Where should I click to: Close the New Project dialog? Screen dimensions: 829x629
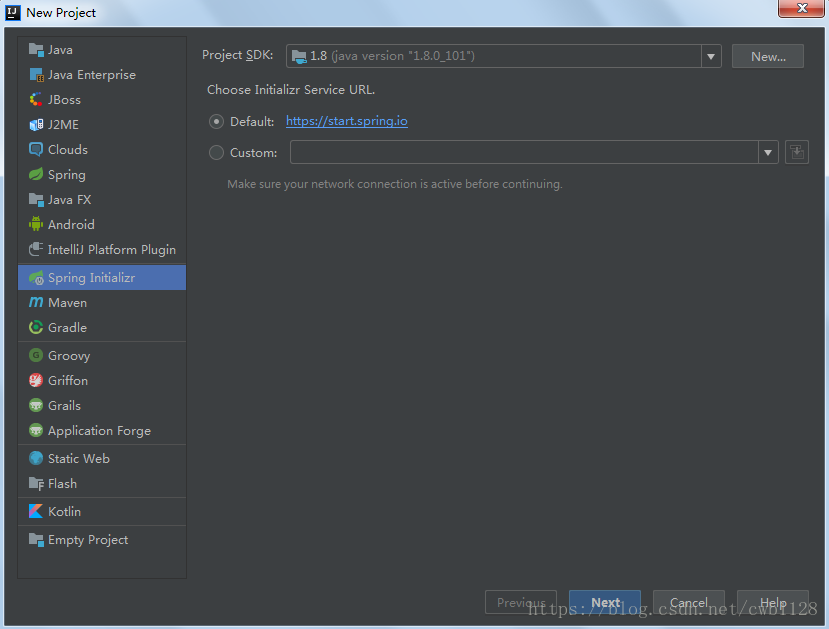[x=801, y=8]
